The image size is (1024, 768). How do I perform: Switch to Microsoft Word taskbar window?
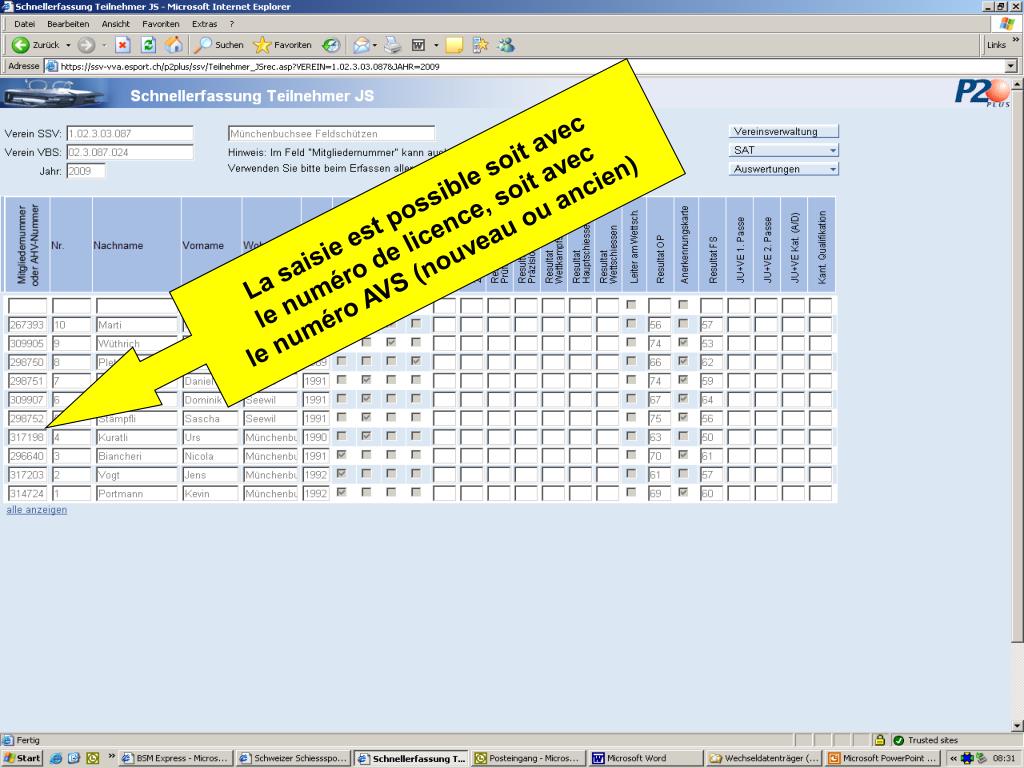click(x=645, y=758)
